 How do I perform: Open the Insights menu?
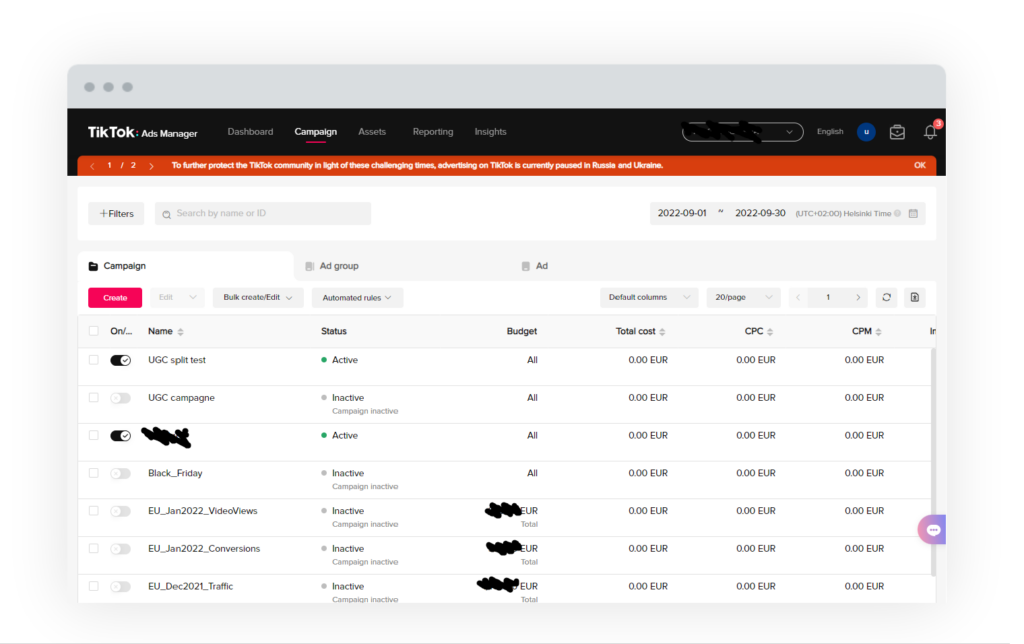(490, 132)
